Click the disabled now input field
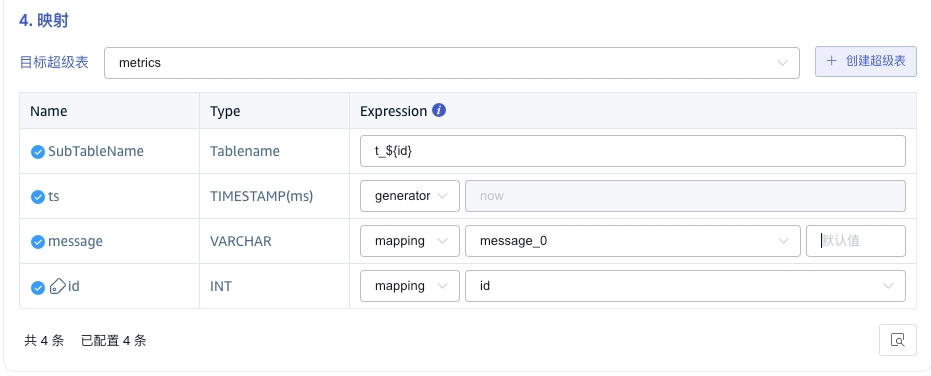 click(x=685, y=196)
